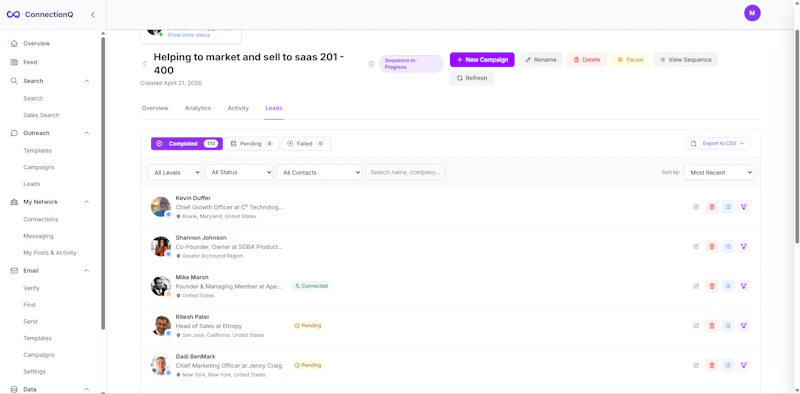Rename this campaign
800x394 pixels.
[541, 60]
